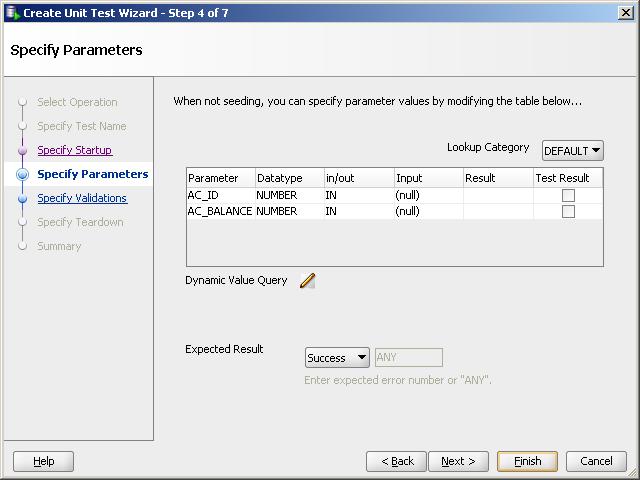Select the AC_BALANCE parameter cell

(x=221, y=211)
